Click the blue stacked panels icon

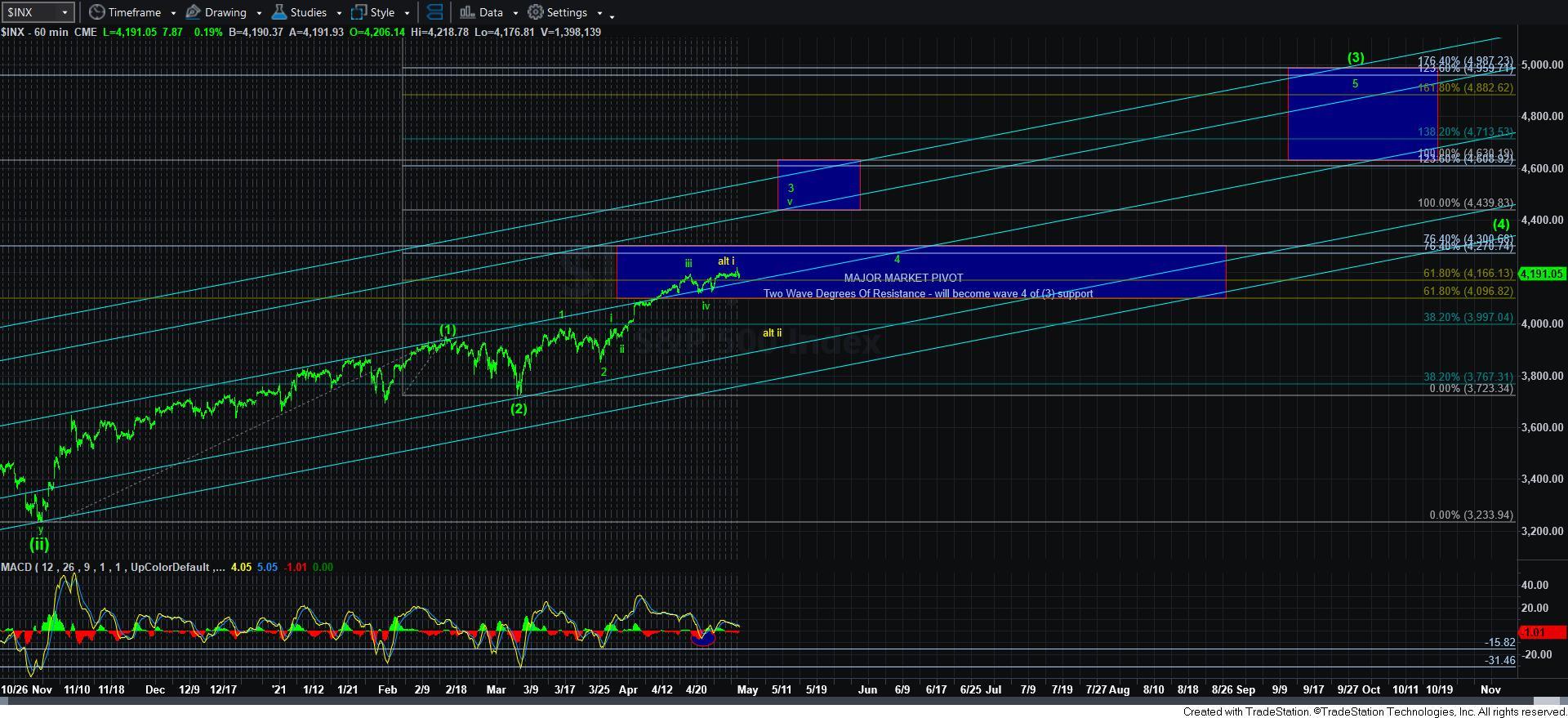tap(435, 12)
